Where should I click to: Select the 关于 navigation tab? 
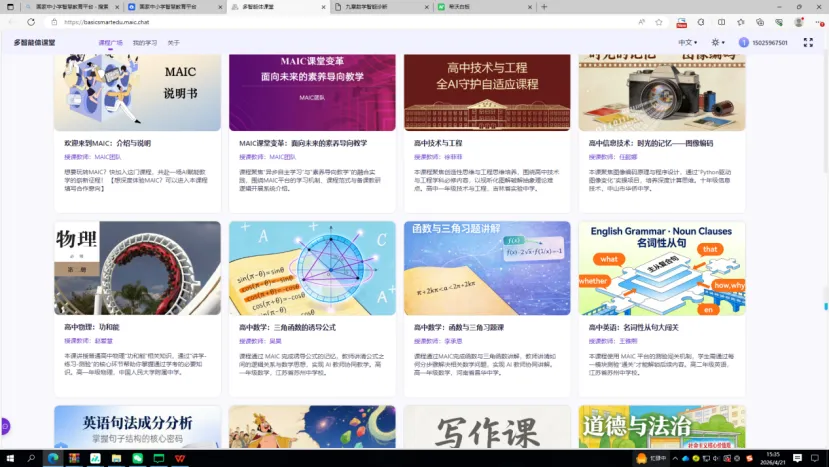click(x=174, y=43)
